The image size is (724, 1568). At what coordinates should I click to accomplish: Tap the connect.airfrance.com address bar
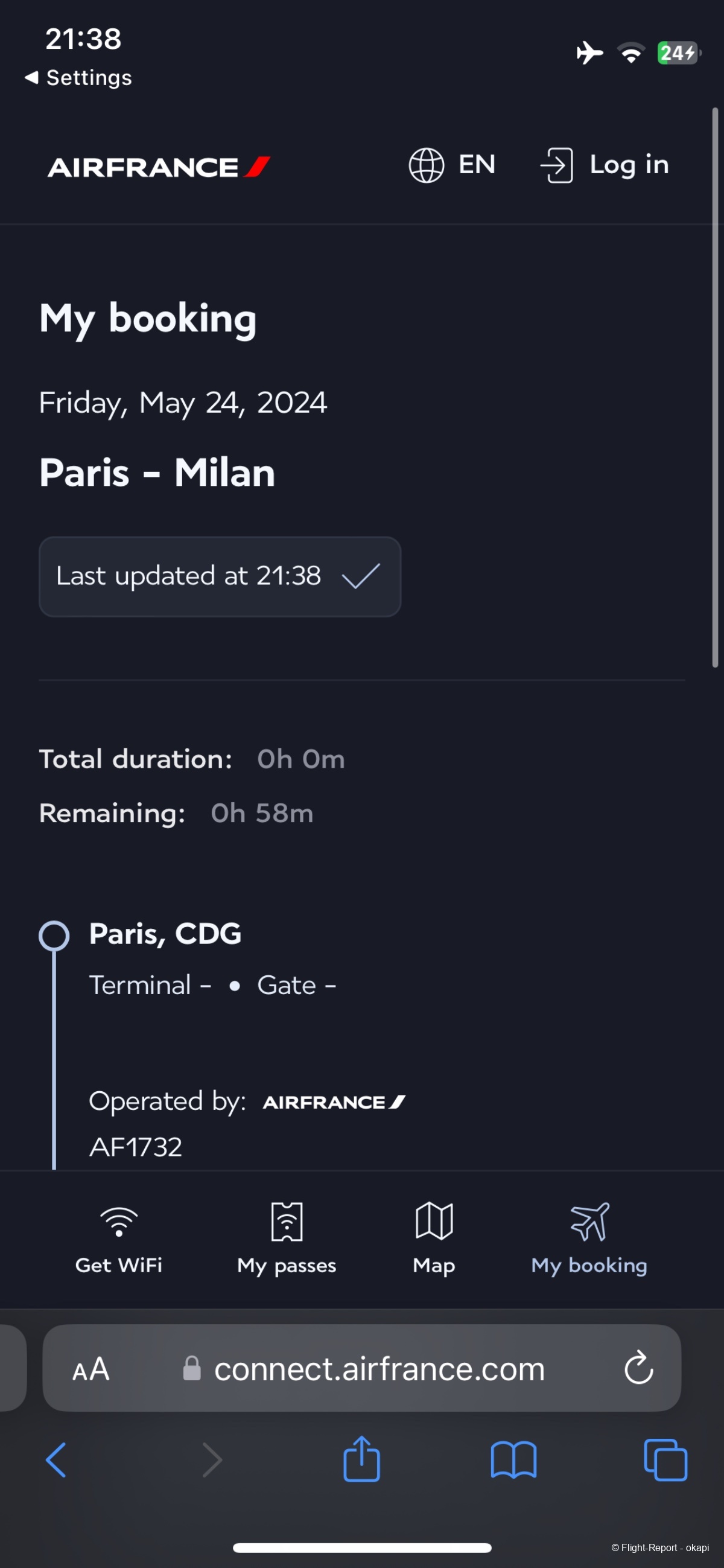363,1369
